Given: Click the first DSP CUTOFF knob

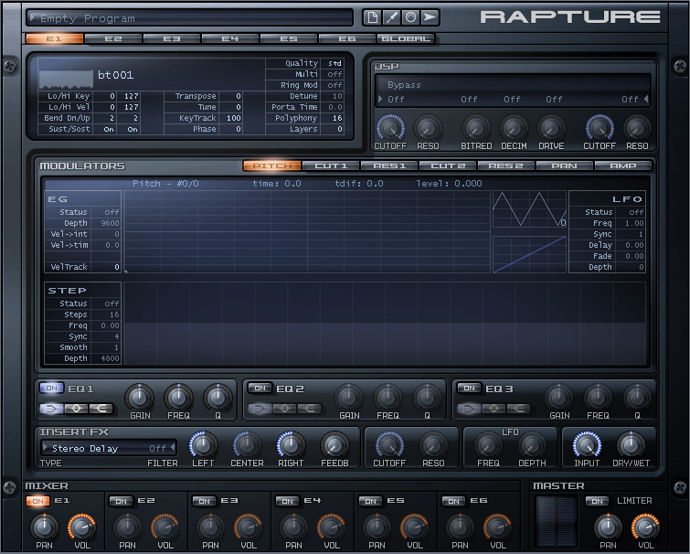Looking at the screenshot, I should pos(390,128).
